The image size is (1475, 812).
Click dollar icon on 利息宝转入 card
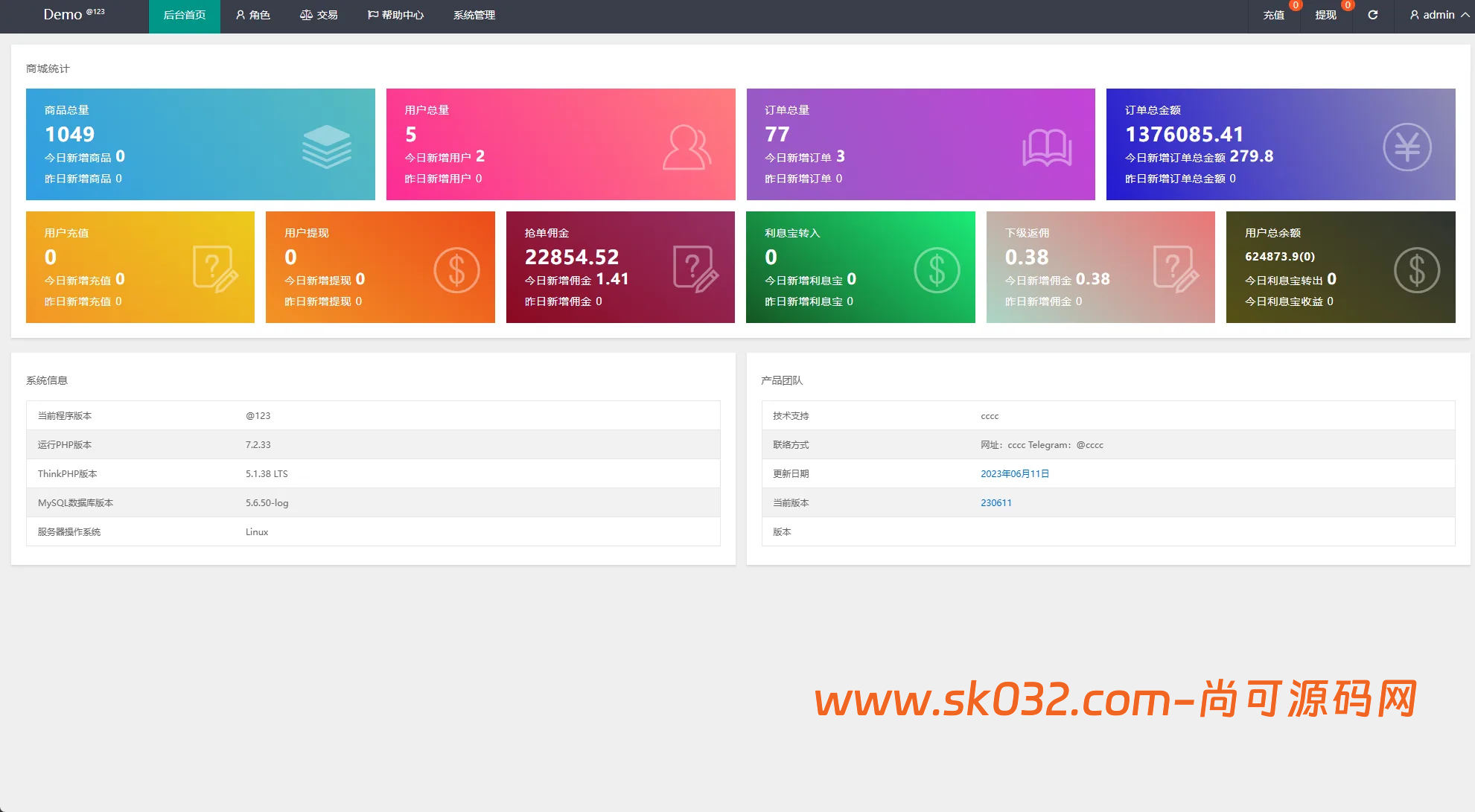click(937, 269)
